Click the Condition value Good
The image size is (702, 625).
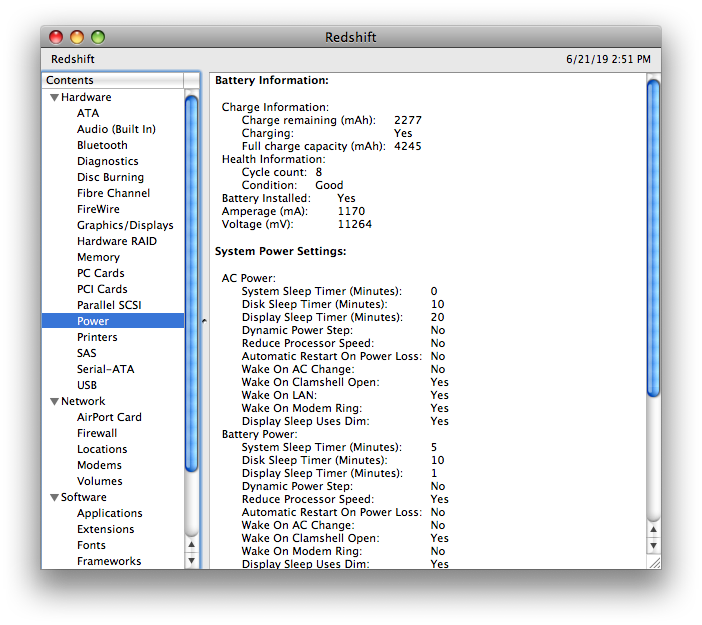coord(329,185)
